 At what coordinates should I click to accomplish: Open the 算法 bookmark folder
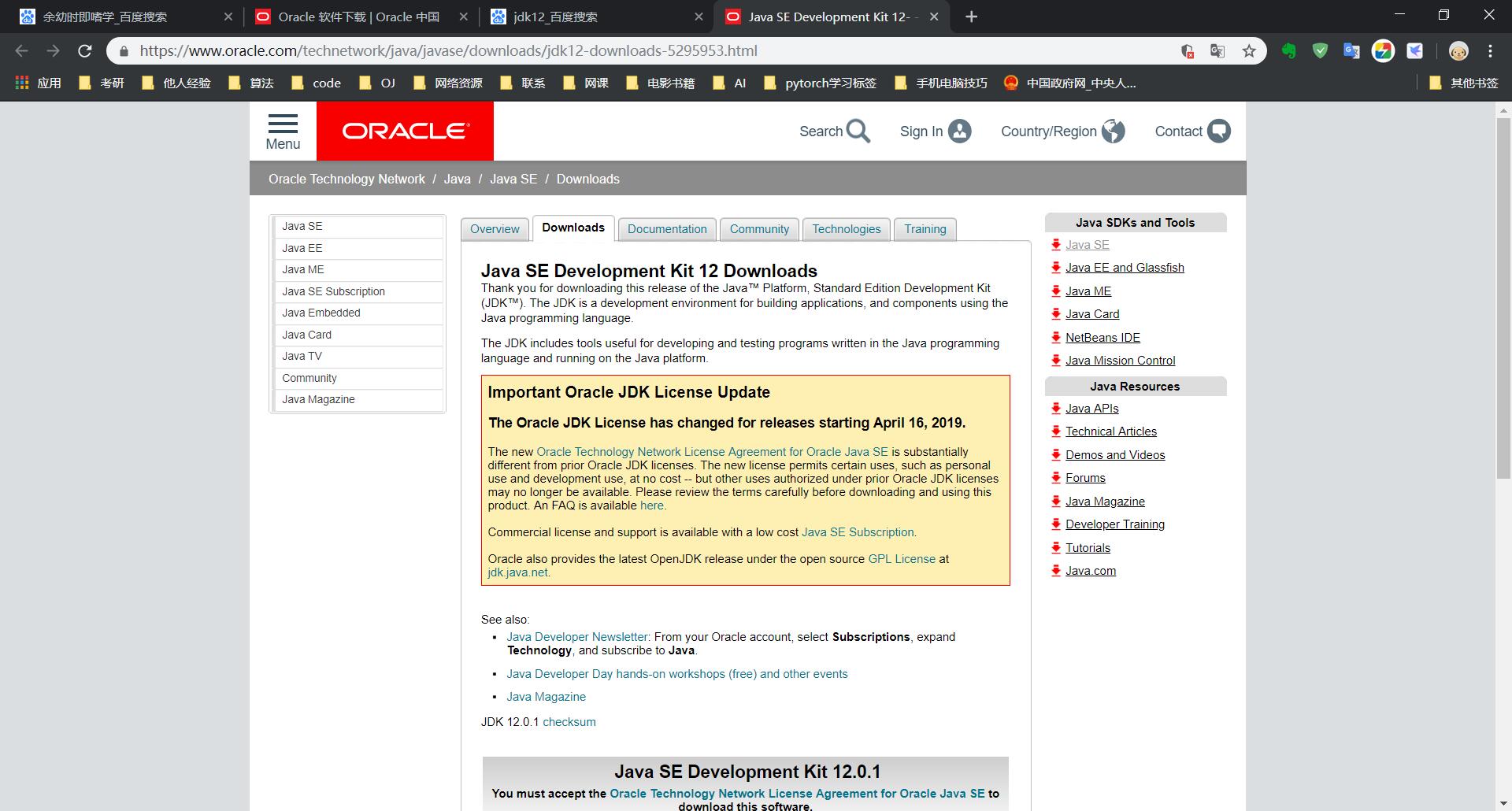(250, 83)
